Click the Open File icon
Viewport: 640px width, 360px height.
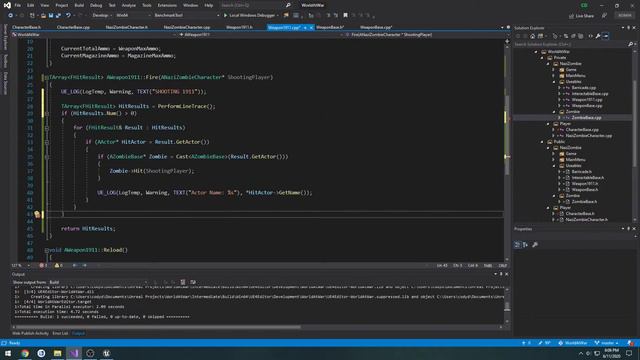click(43, 15)
